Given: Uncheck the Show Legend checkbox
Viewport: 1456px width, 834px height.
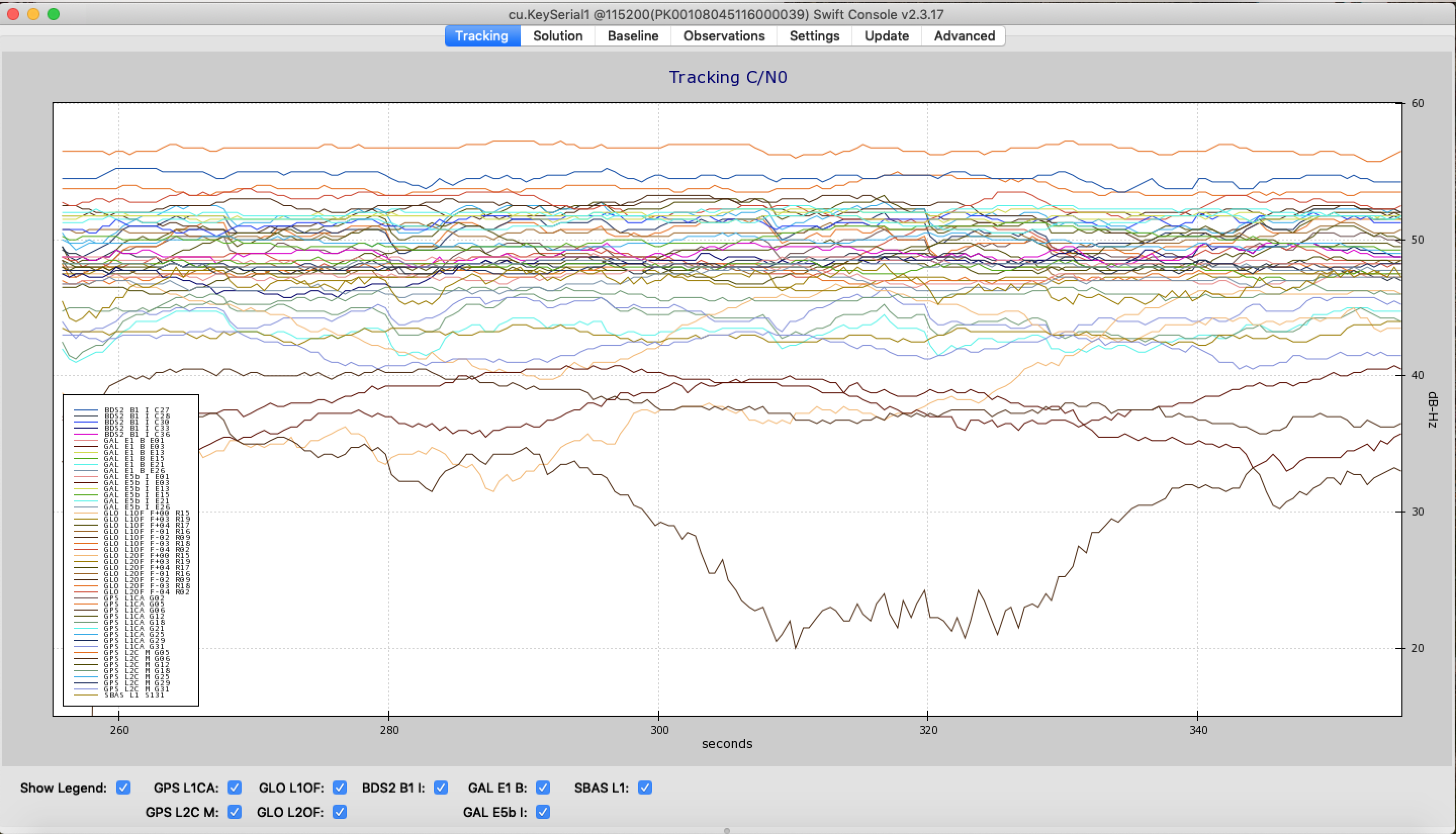Looking at the screenshot, I should point(123,787).
